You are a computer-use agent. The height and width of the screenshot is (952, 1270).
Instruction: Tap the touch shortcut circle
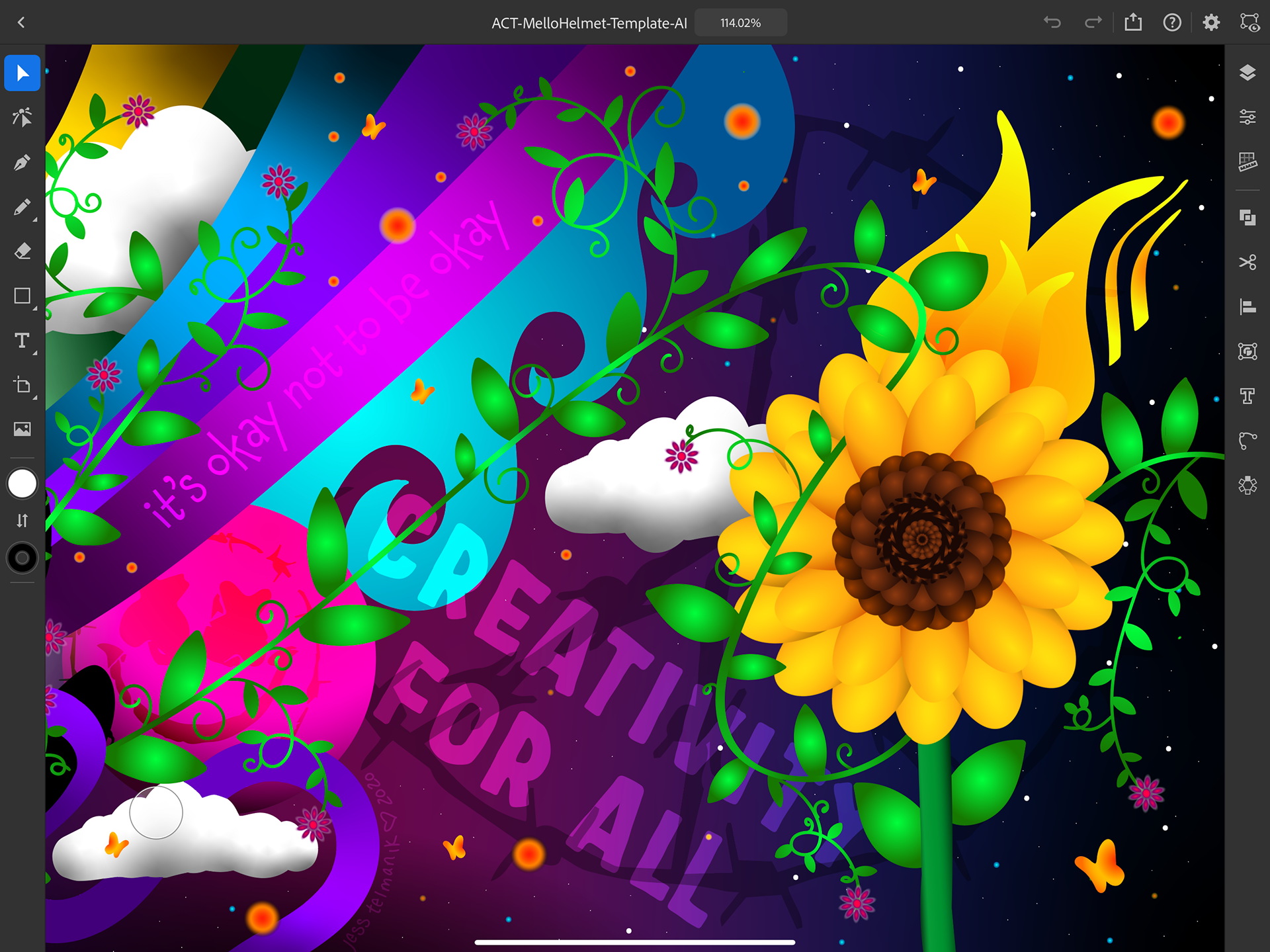click(156, 812)
